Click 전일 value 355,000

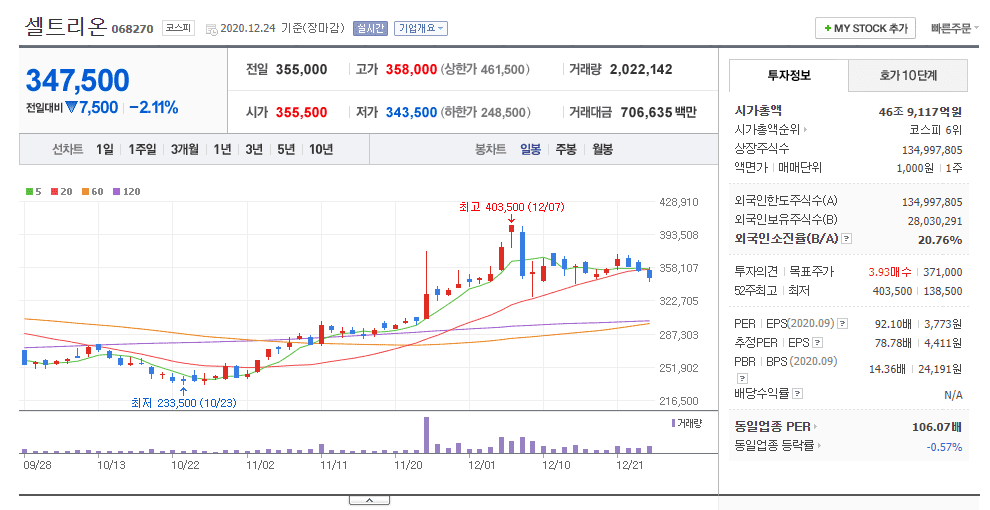point(301,69)
